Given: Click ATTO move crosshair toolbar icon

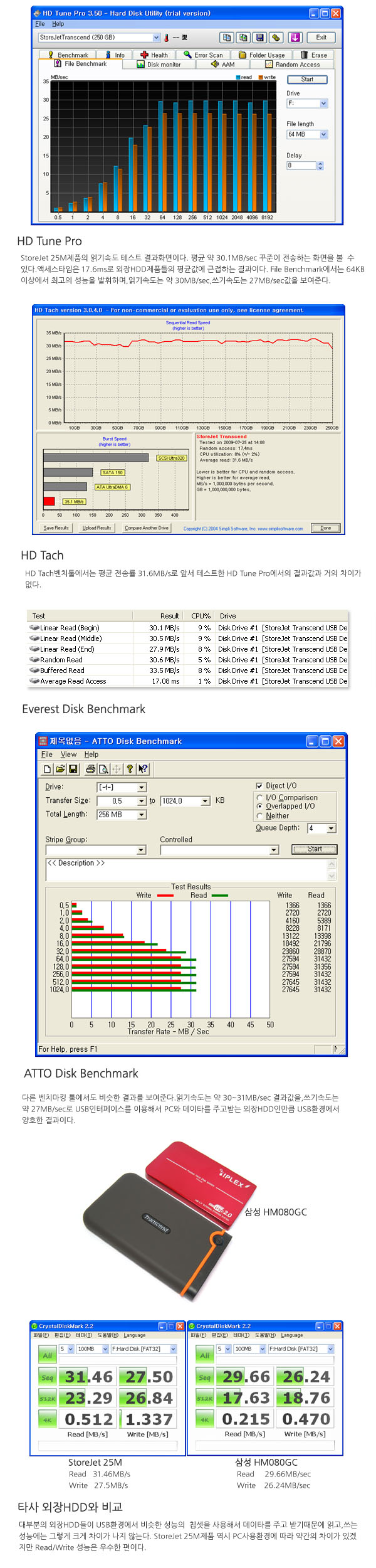Looking at the screenshot, I should [x=117, y=769].
